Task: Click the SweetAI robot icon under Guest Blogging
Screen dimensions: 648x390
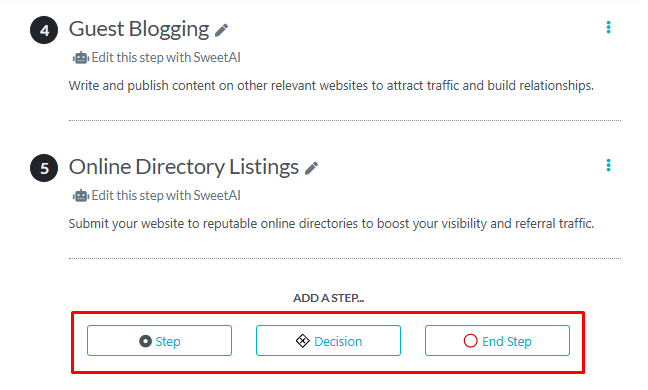Action: tap(81, 58)
